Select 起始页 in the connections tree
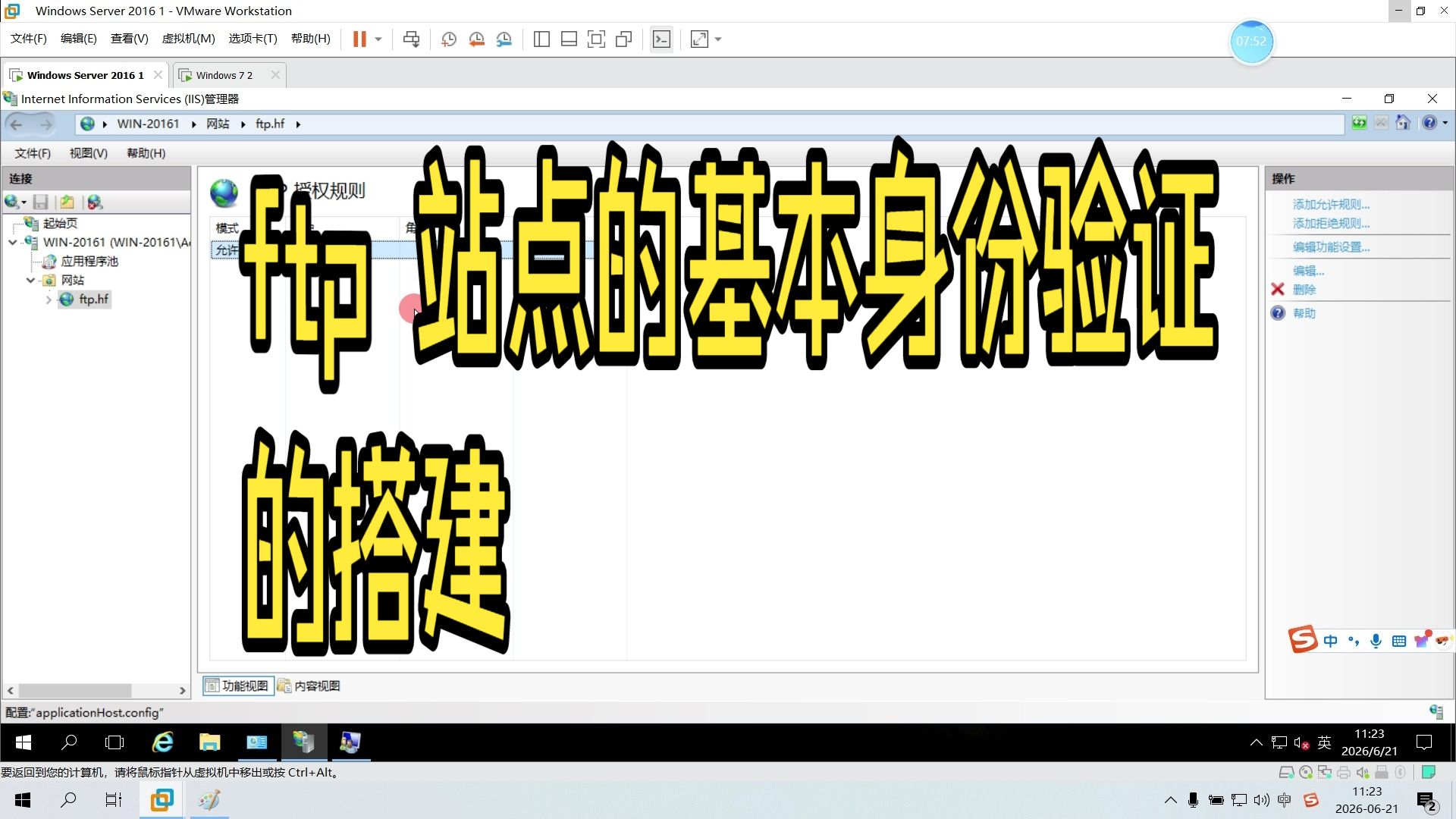 tap(60, 223)
